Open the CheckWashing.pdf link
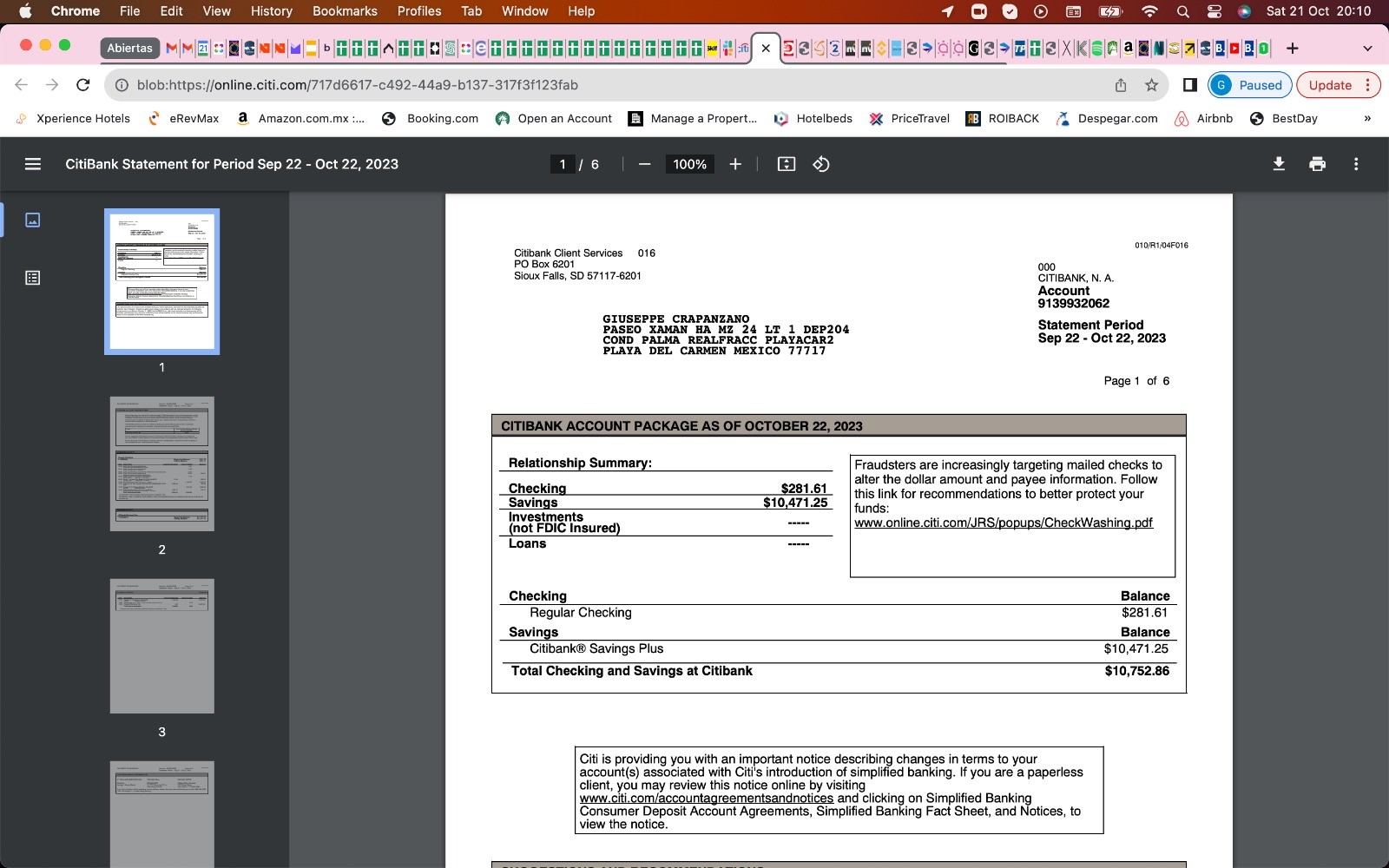 click(x=1003, y=523)
